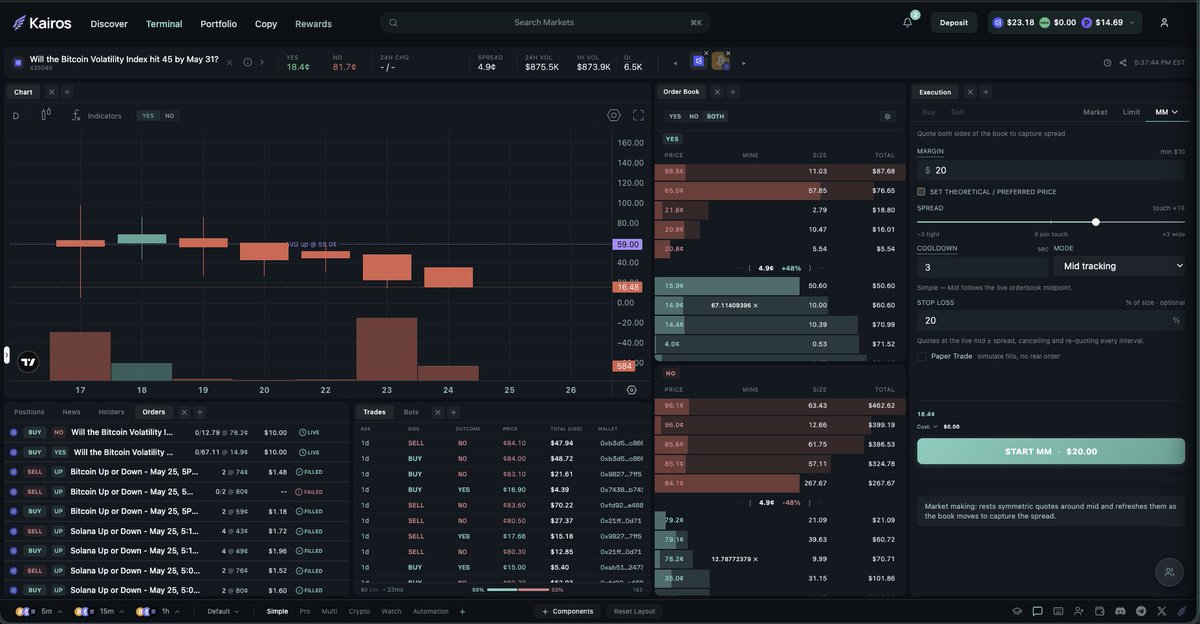Open the Rewards nav item
The image size is (1200, 624).
313,23
